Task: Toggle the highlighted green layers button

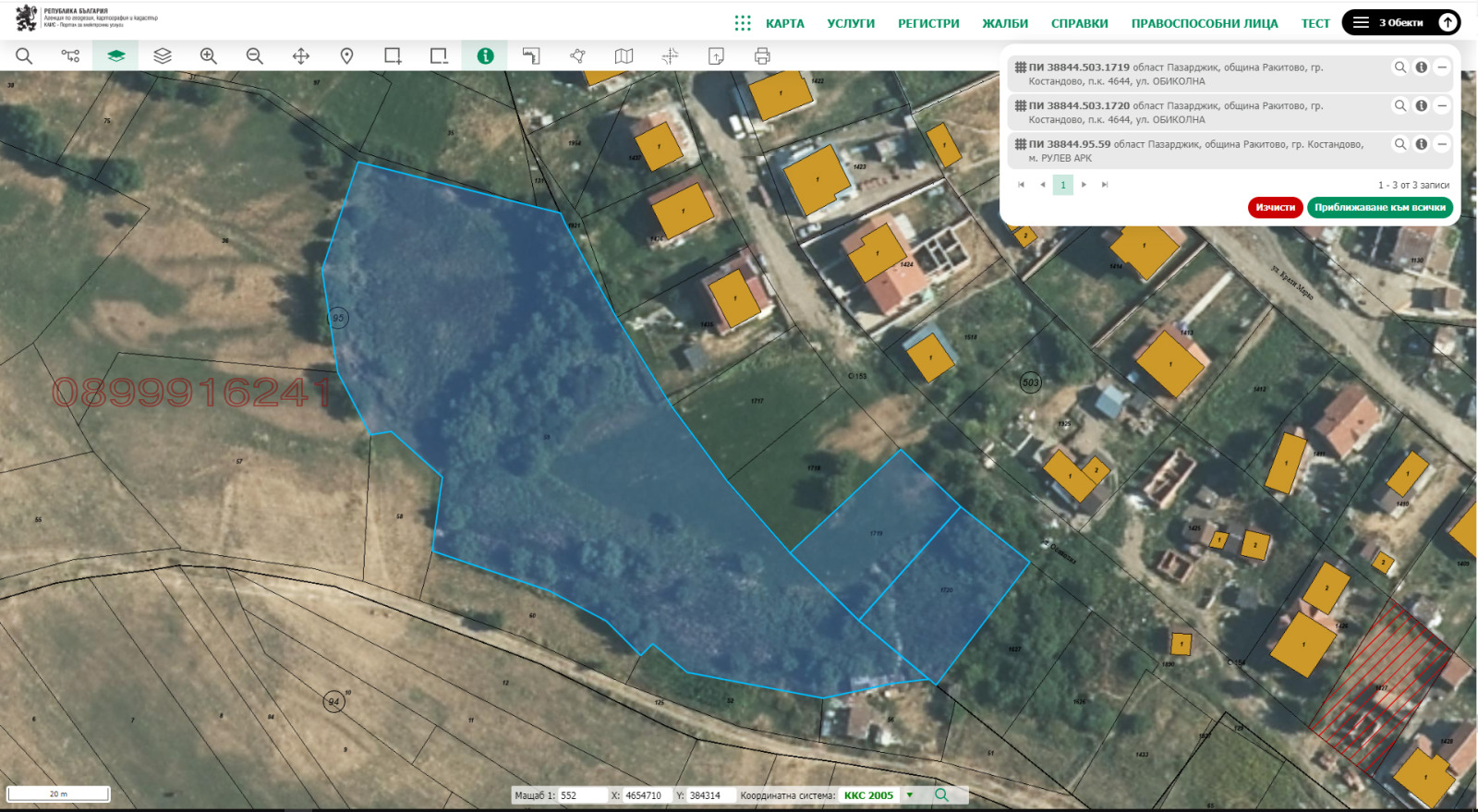Action: [x=115, y=56]
